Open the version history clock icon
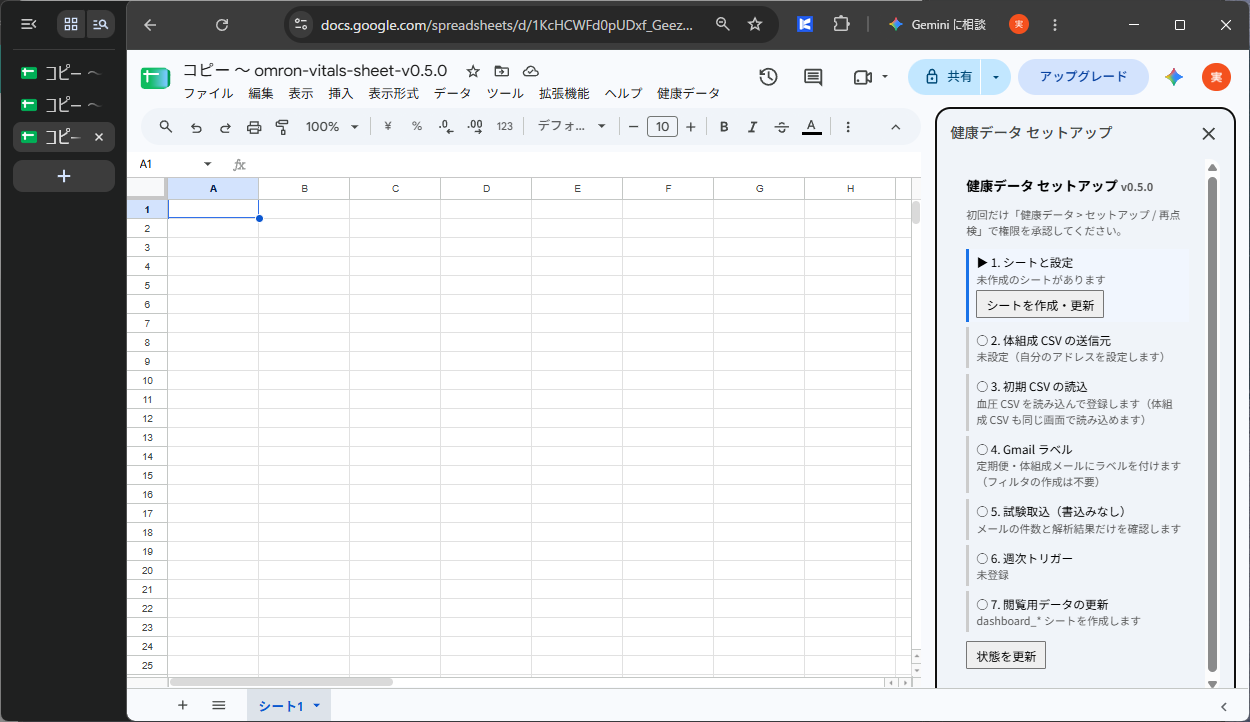1250x722 pixels. point(768,77)
